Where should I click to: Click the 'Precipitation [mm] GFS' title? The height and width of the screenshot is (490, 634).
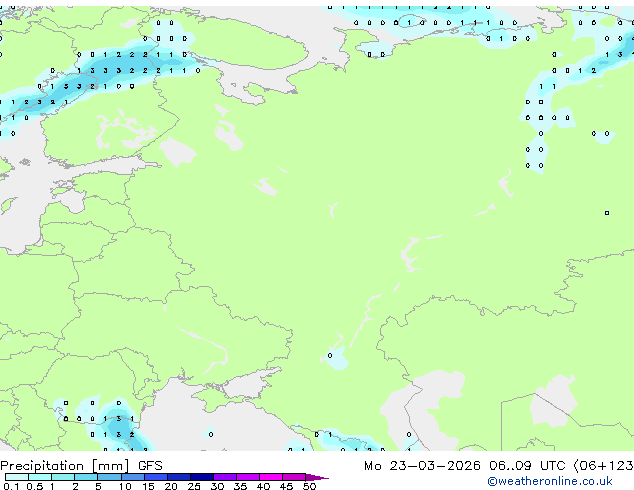coord(81,466)
